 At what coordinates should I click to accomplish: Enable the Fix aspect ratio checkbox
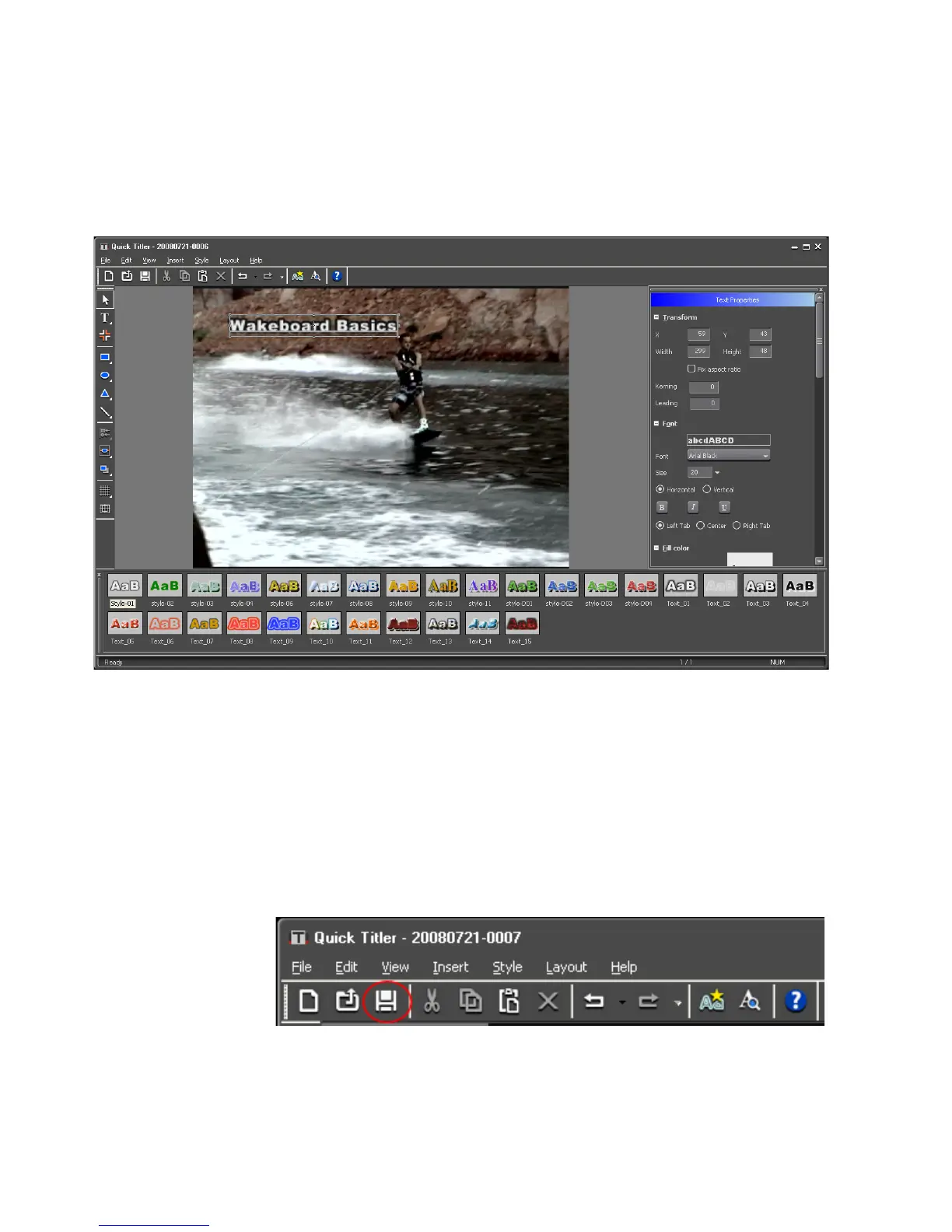click(691, 369)
